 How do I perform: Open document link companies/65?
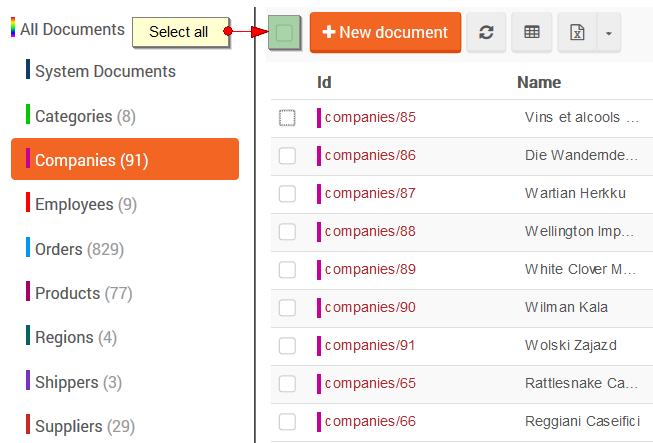coord(370,383)
